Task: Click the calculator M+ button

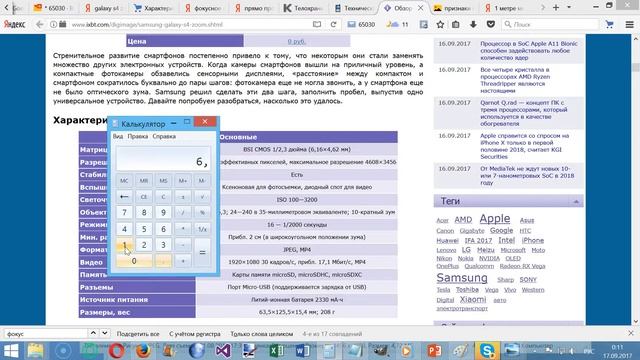Action: click(x=183, y=180)
